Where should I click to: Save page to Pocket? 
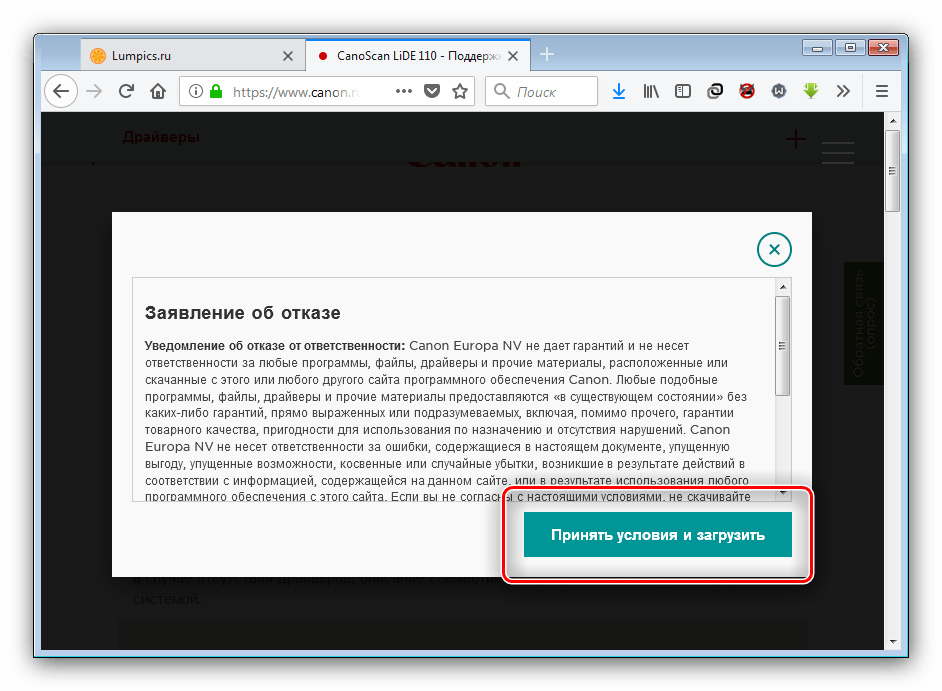[432, 92]
